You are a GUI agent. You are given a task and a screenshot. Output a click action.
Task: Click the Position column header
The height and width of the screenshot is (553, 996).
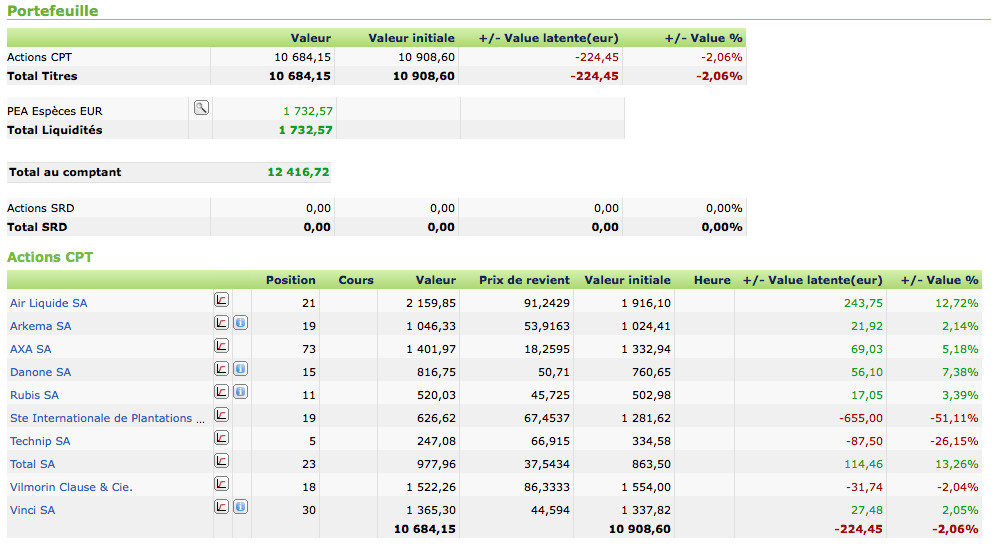[x=290, y=280]
